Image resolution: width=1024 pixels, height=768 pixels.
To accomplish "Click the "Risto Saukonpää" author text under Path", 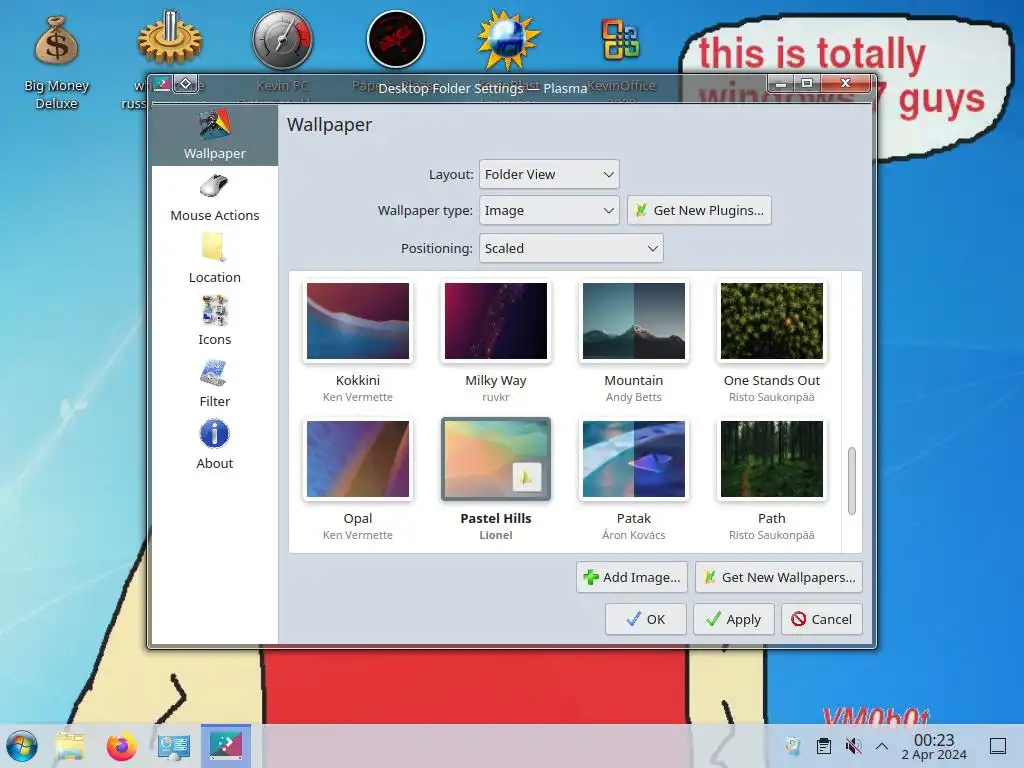I will pos(771,535).
